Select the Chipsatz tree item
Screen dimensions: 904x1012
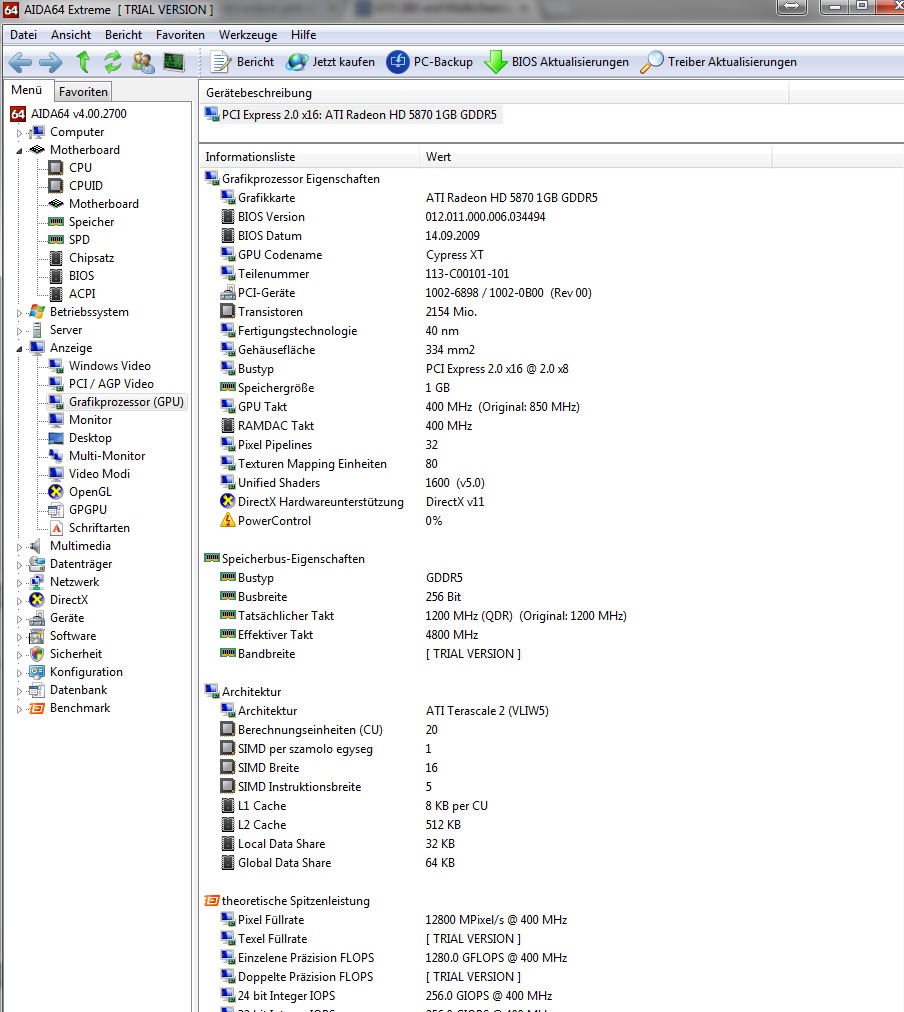[91, 258]
